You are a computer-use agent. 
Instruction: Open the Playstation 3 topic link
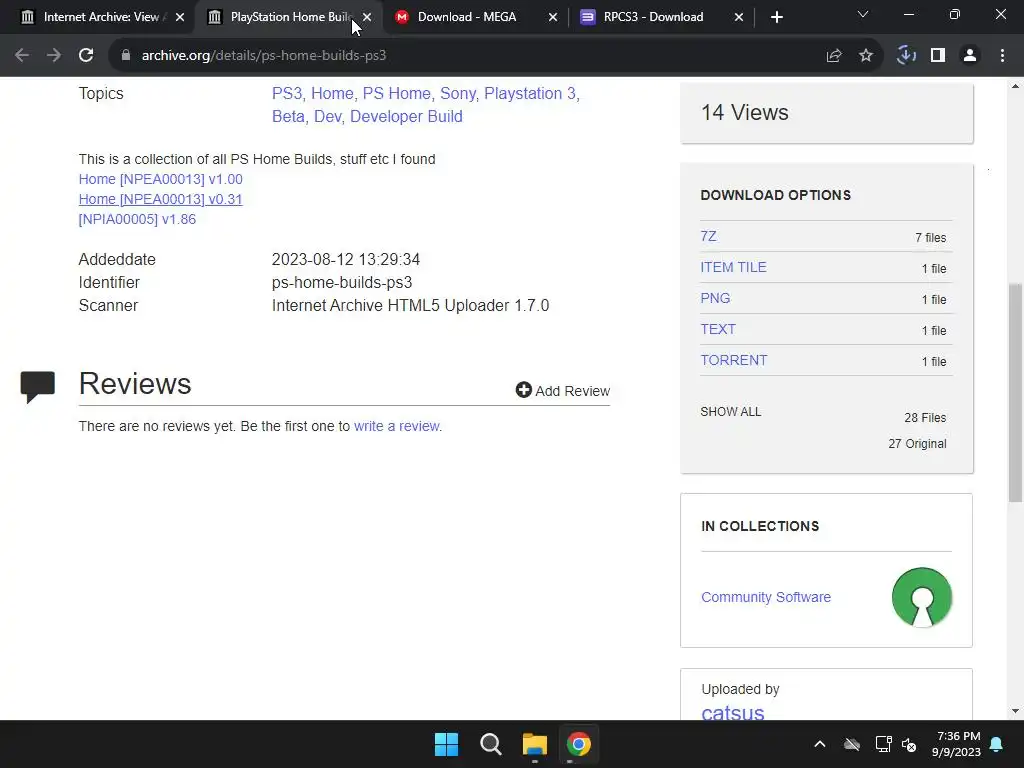(530, 93)
